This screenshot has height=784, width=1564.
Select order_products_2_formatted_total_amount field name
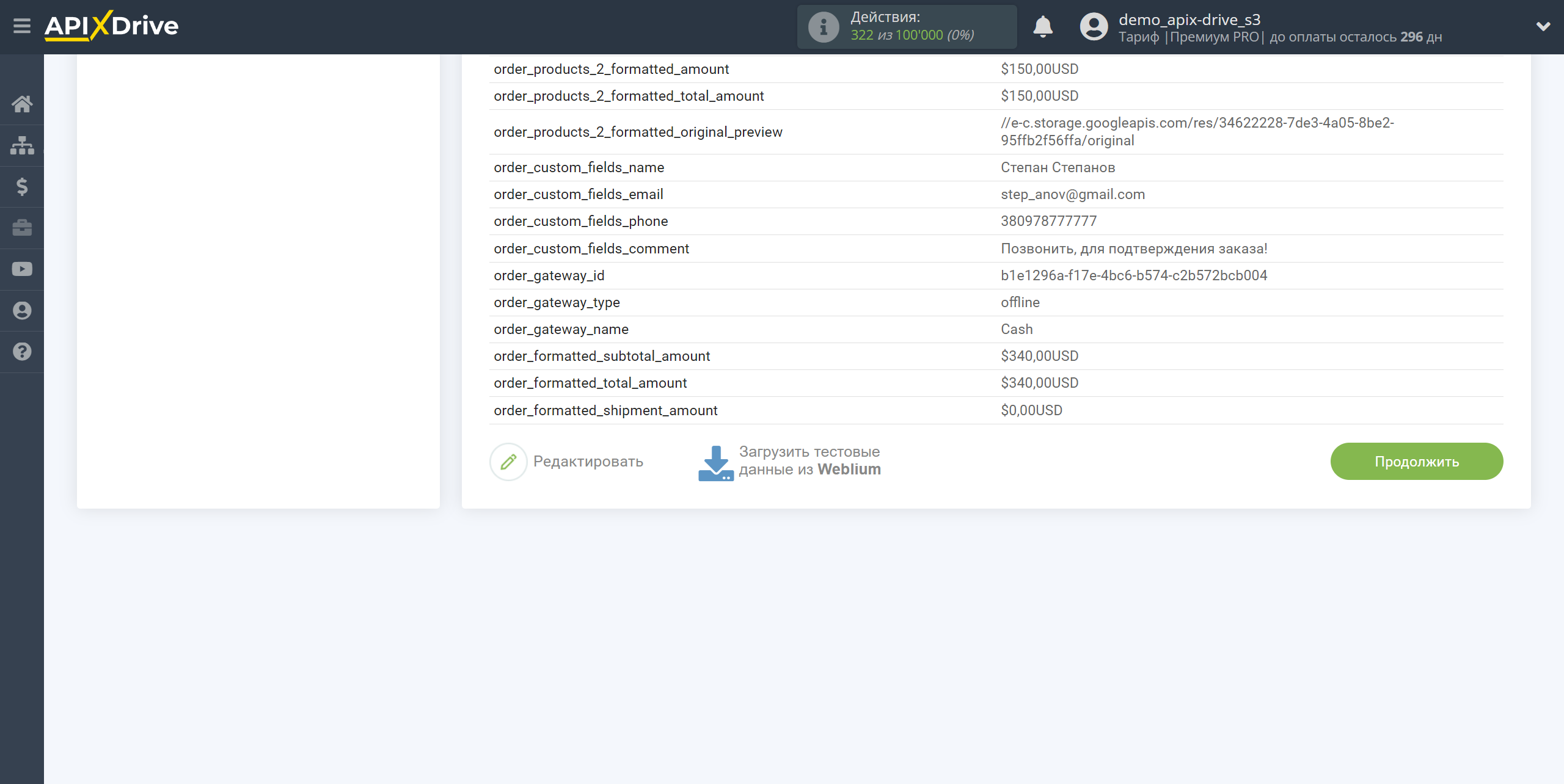[x=629, y=96]
